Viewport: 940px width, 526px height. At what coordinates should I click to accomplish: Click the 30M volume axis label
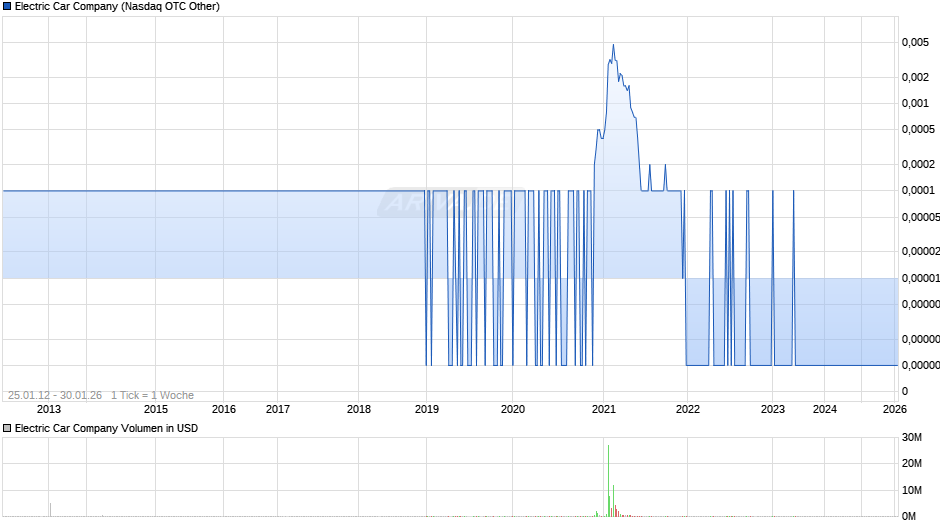coord(912,438)
